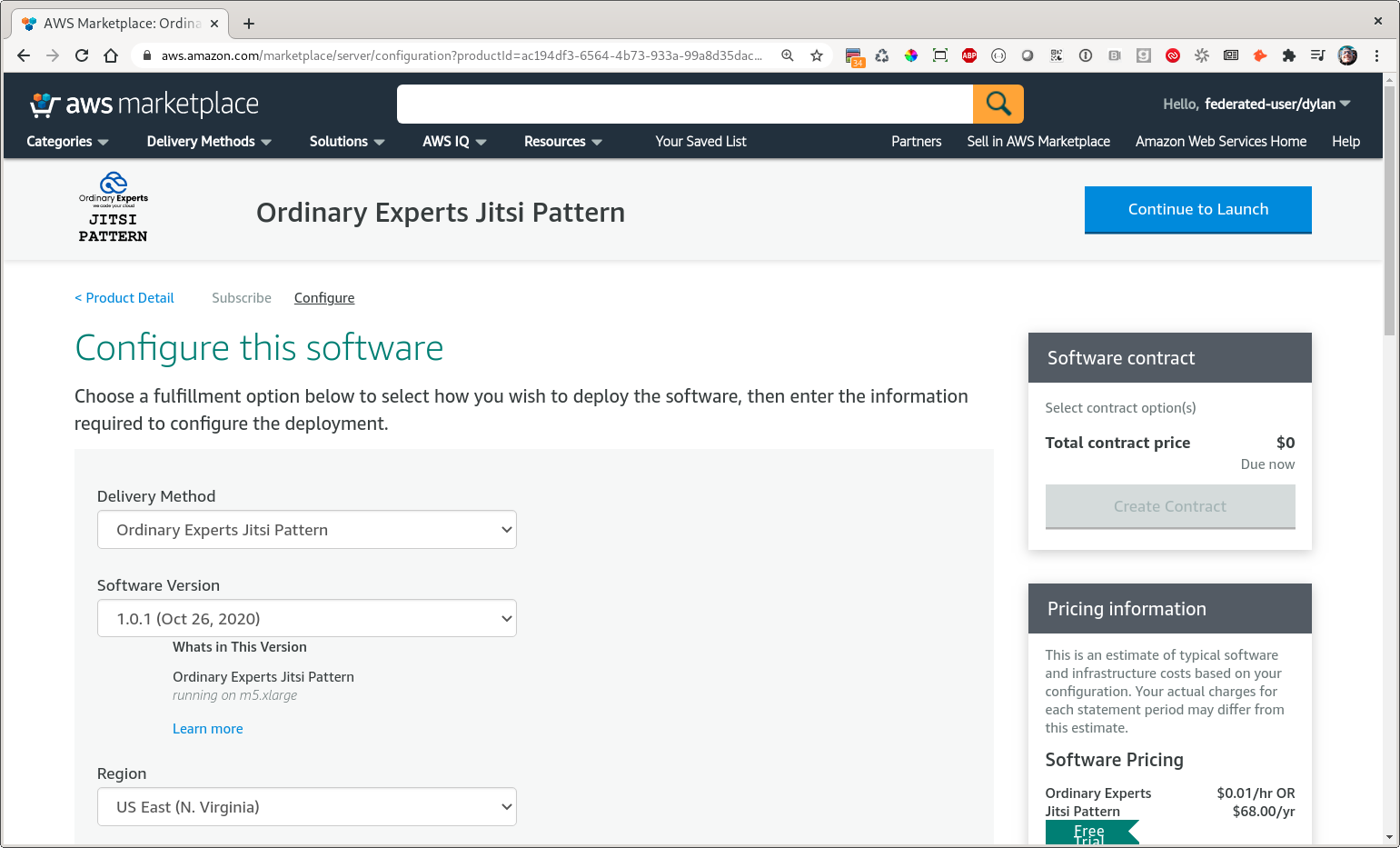Open Chrome three-dot menu
The image size is (1400, 848).
1377,55
